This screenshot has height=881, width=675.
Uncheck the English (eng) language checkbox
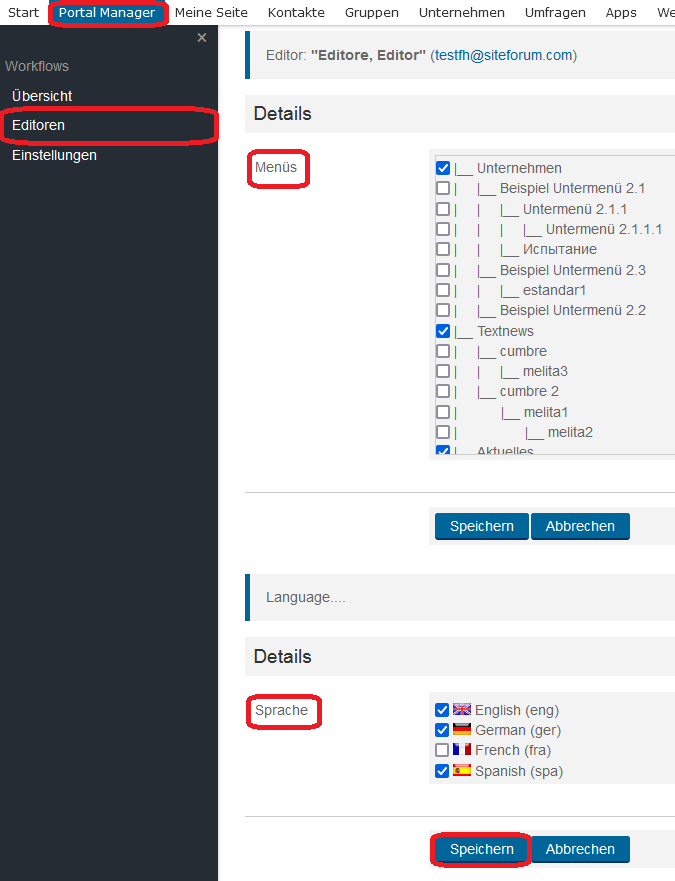442,710
